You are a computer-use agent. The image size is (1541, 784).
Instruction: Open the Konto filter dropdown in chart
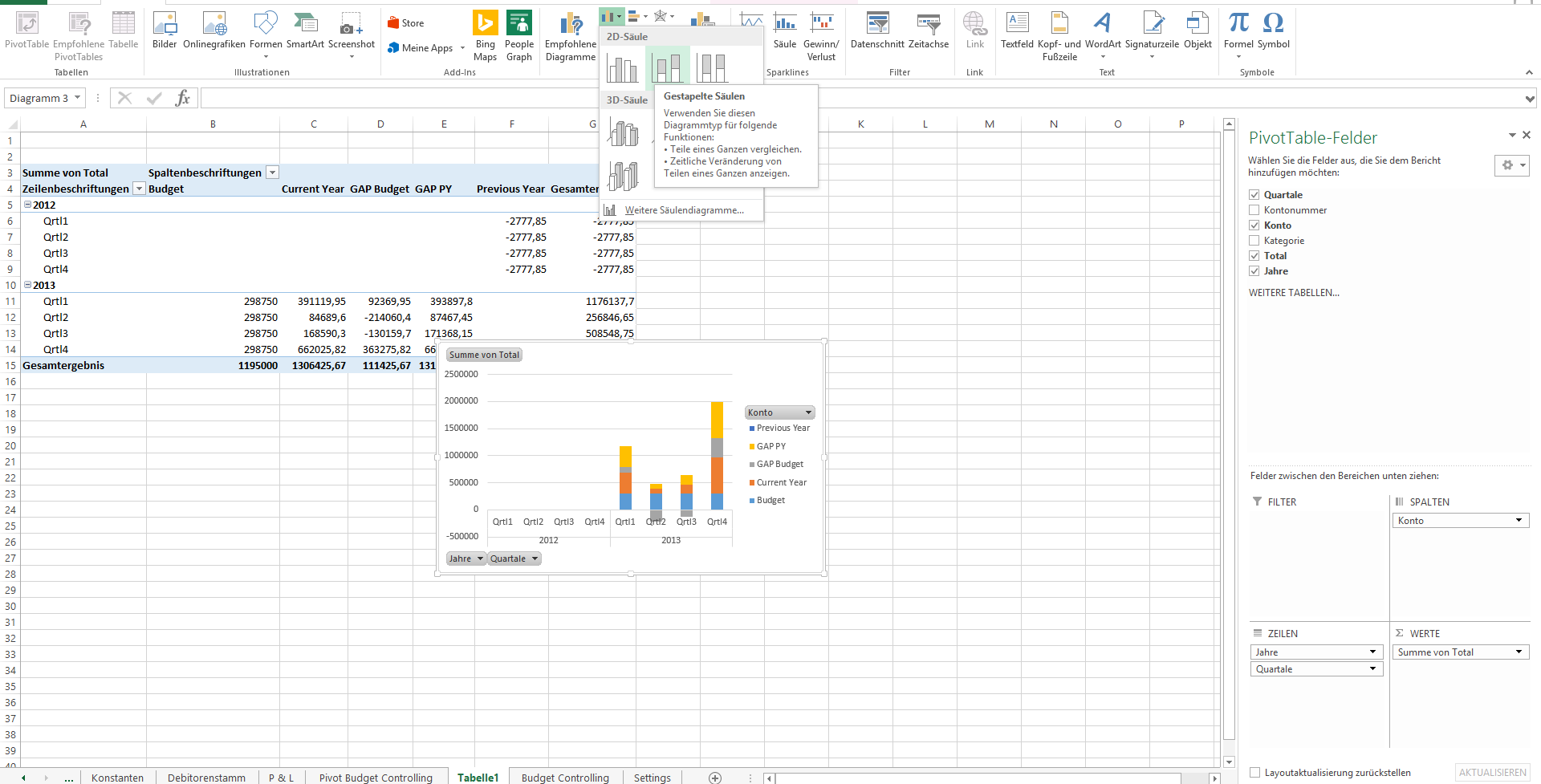808,412
